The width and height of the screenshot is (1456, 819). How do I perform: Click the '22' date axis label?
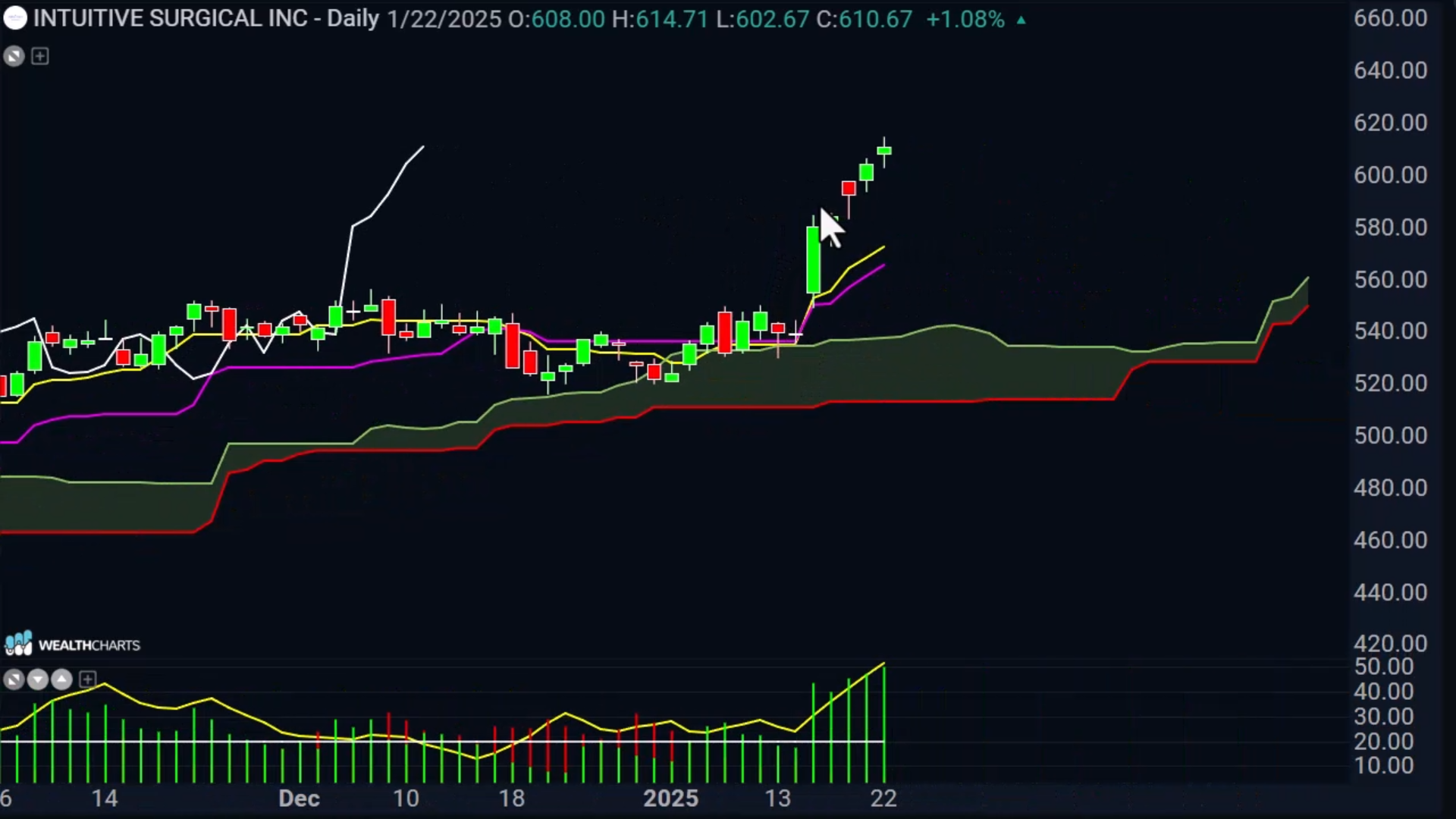point(883,799)
